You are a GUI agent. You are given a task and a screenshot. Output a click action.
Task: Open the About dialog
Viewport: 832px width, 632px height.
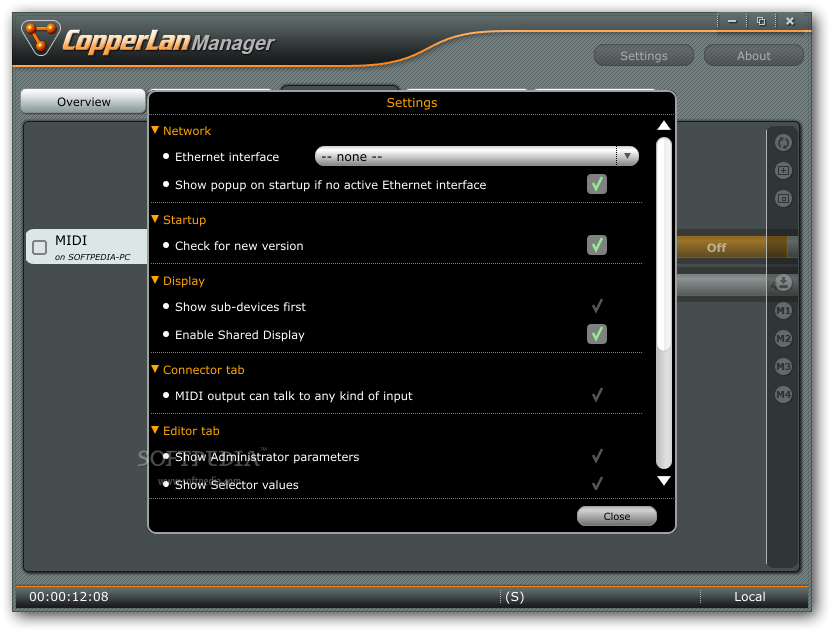[x=753, y=56]
